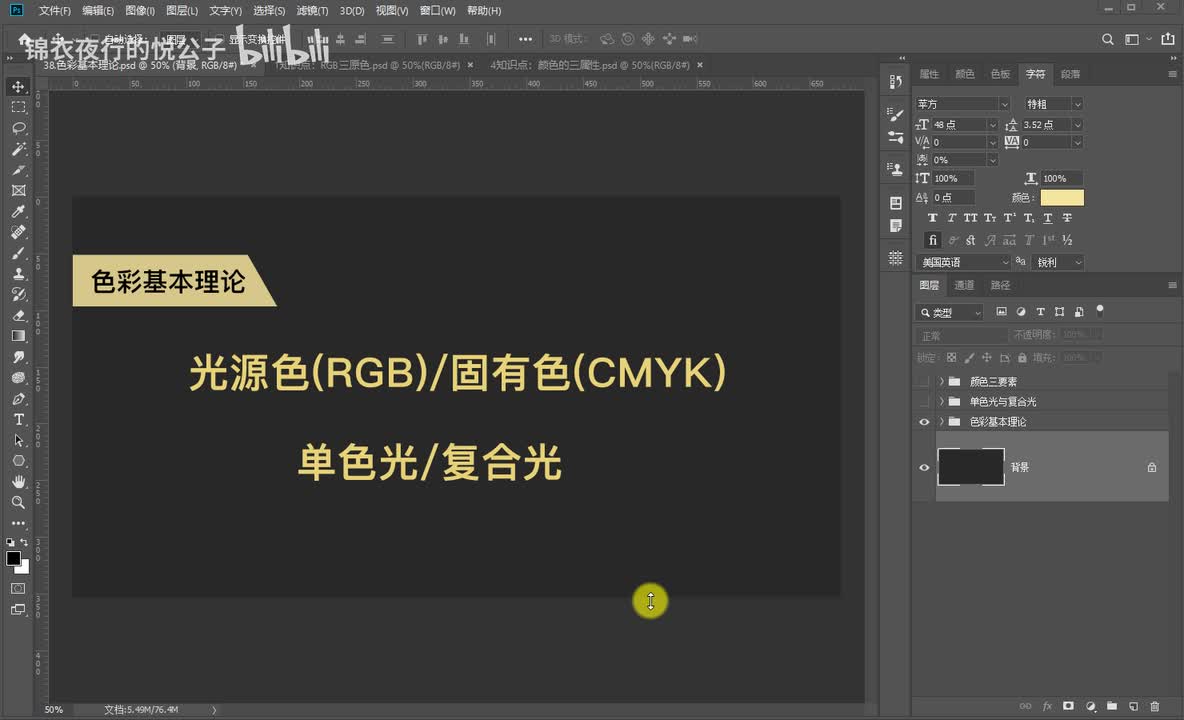The image size is (1184, 720).
Task: Click the baseline shift 0 点 field
Action: tap(953, 198)
